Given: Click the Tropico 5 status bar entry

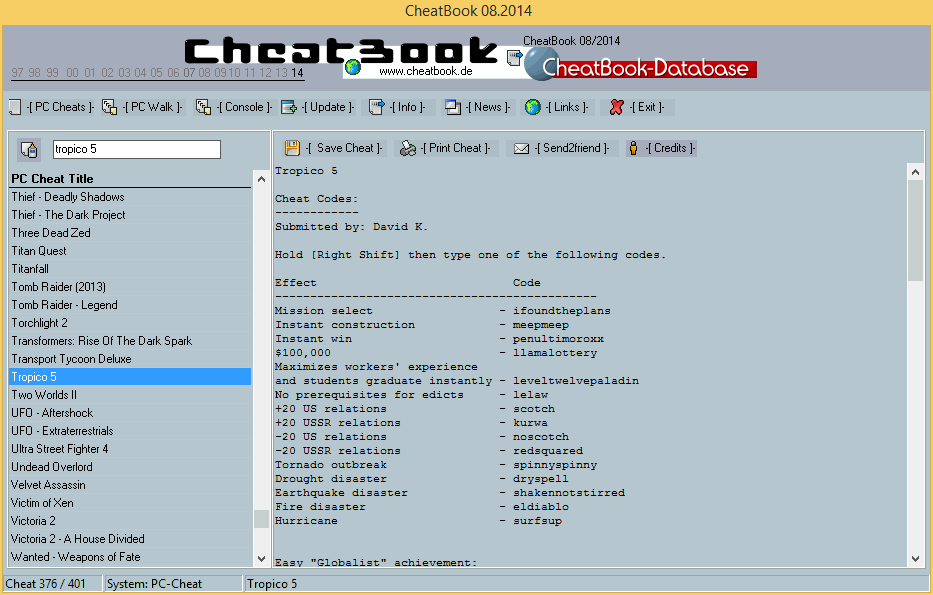Looking at the screenshot, I should click(586, 584).
